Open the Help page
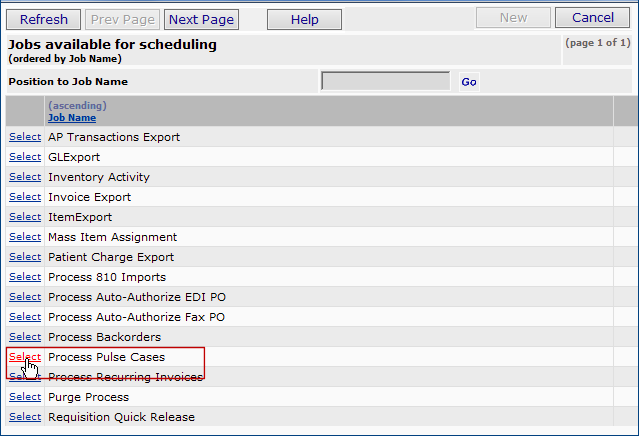The width and height of the screenshot is (639, 436). tap(305, 19)
